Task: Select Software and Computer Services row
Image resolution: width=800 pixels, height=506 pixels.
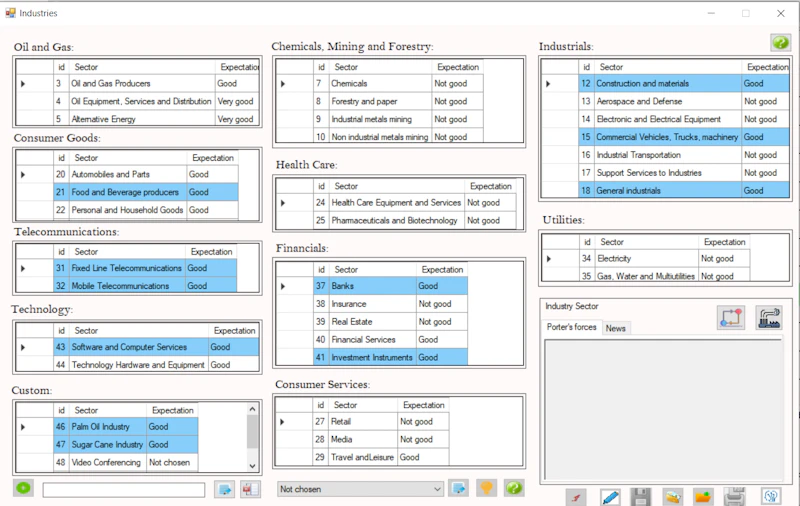Action: 138,347
